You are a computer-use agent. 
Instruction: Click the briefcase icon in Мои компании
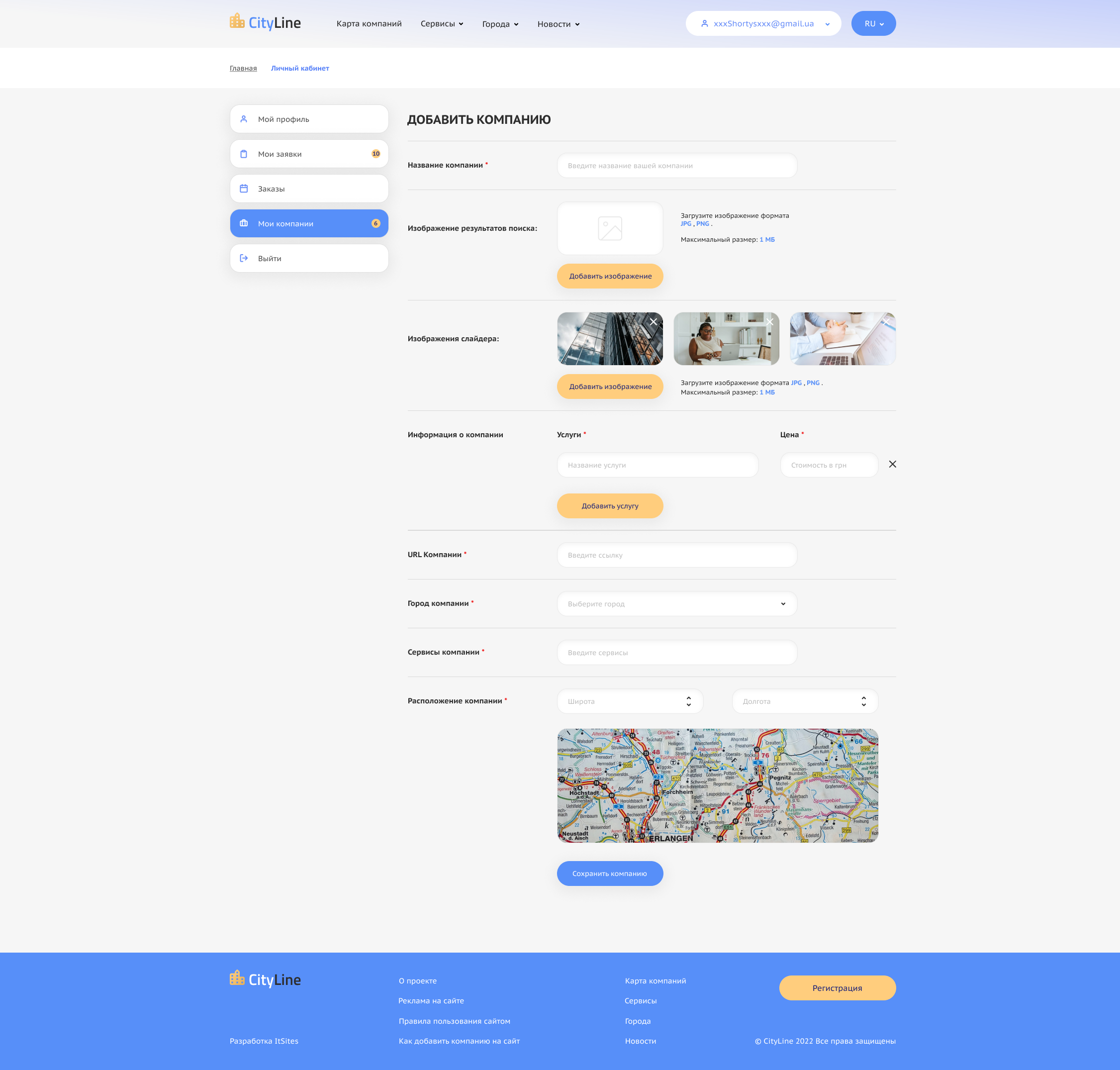(x=244, y=223)
